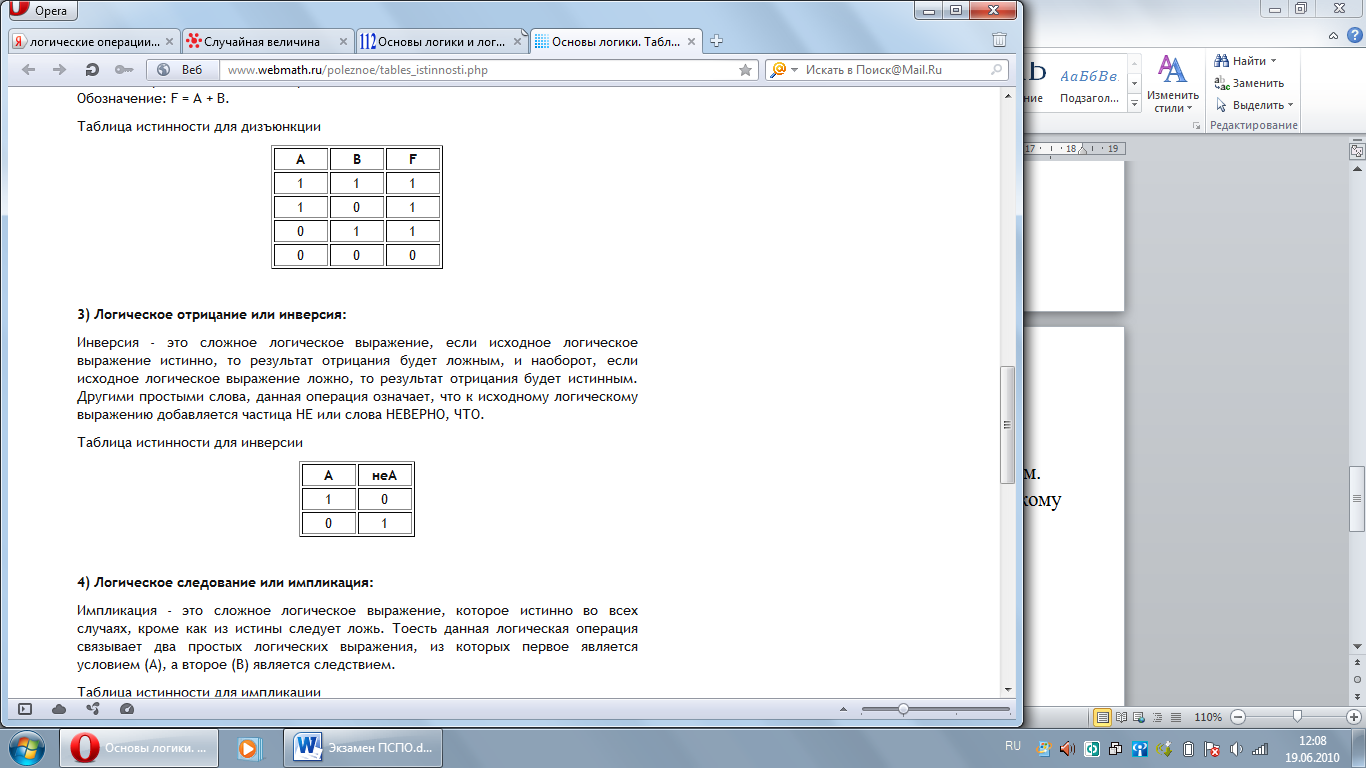Zoom out Word with minus button
This screenshot has width=1366, height=768.
pos(1238,717)
